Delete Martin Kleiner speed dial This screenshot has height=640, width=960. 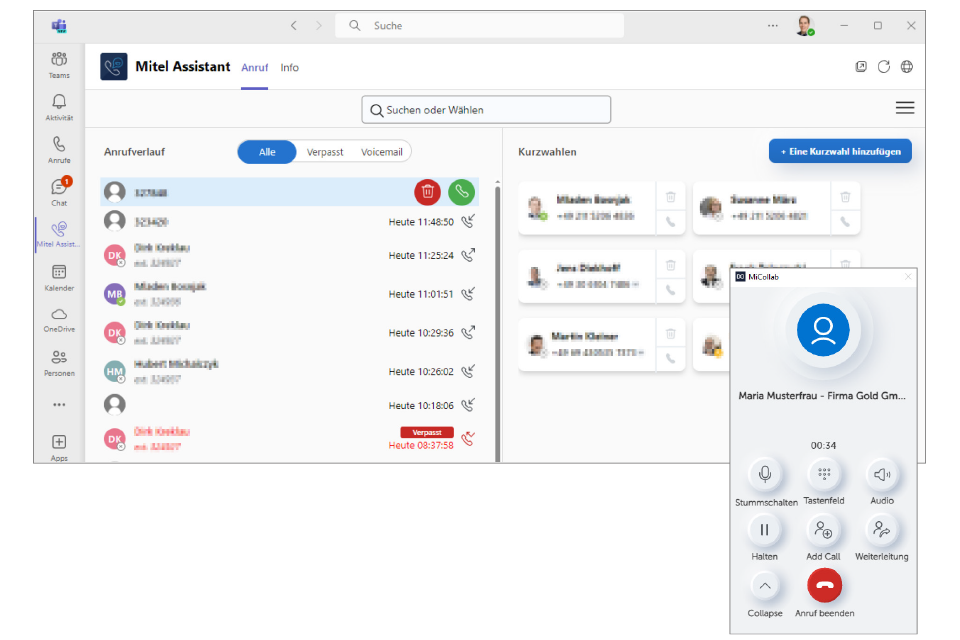670,334
